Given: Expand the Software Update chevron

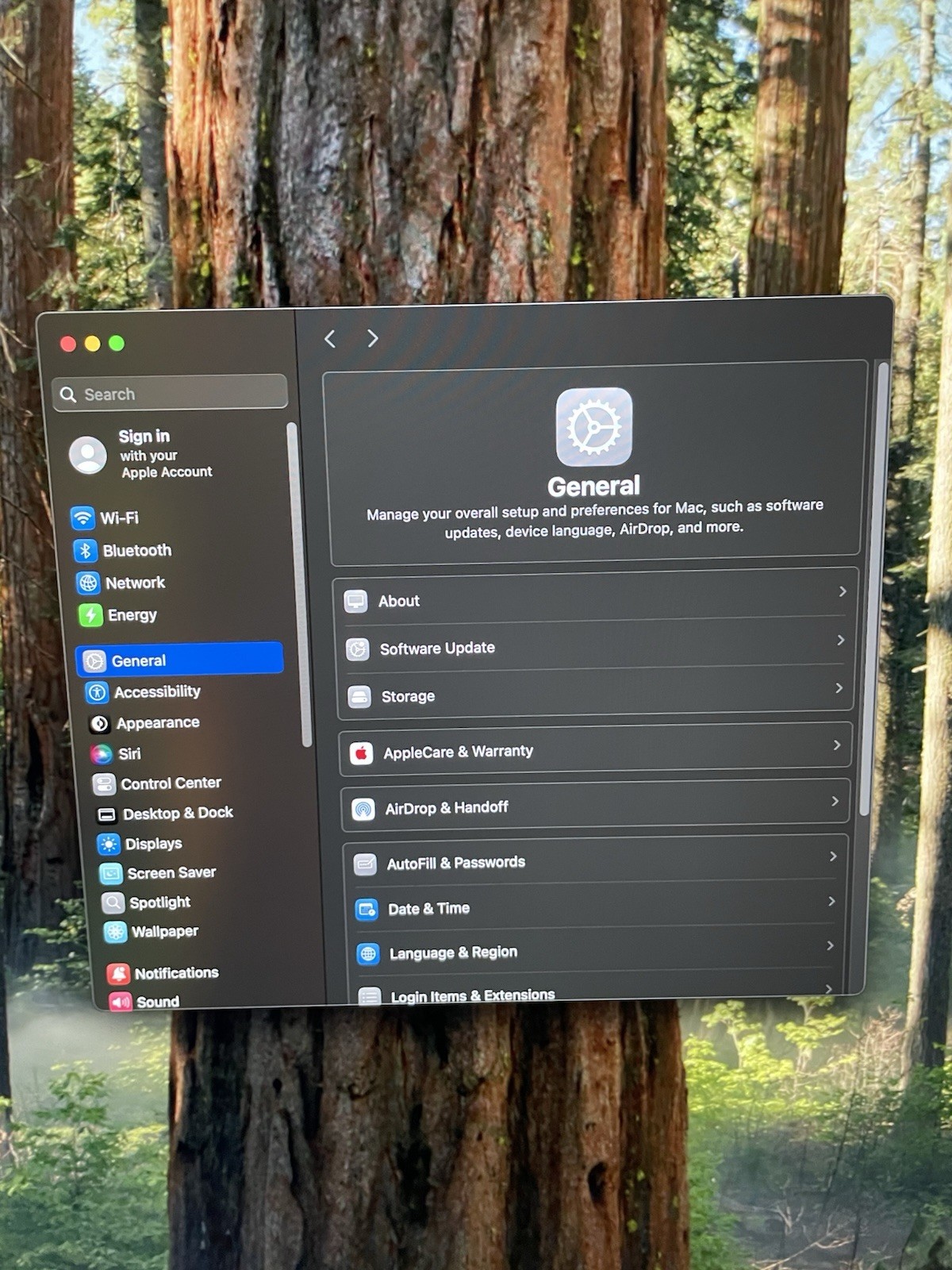Looking at the screenshot, I should (841, 640).
